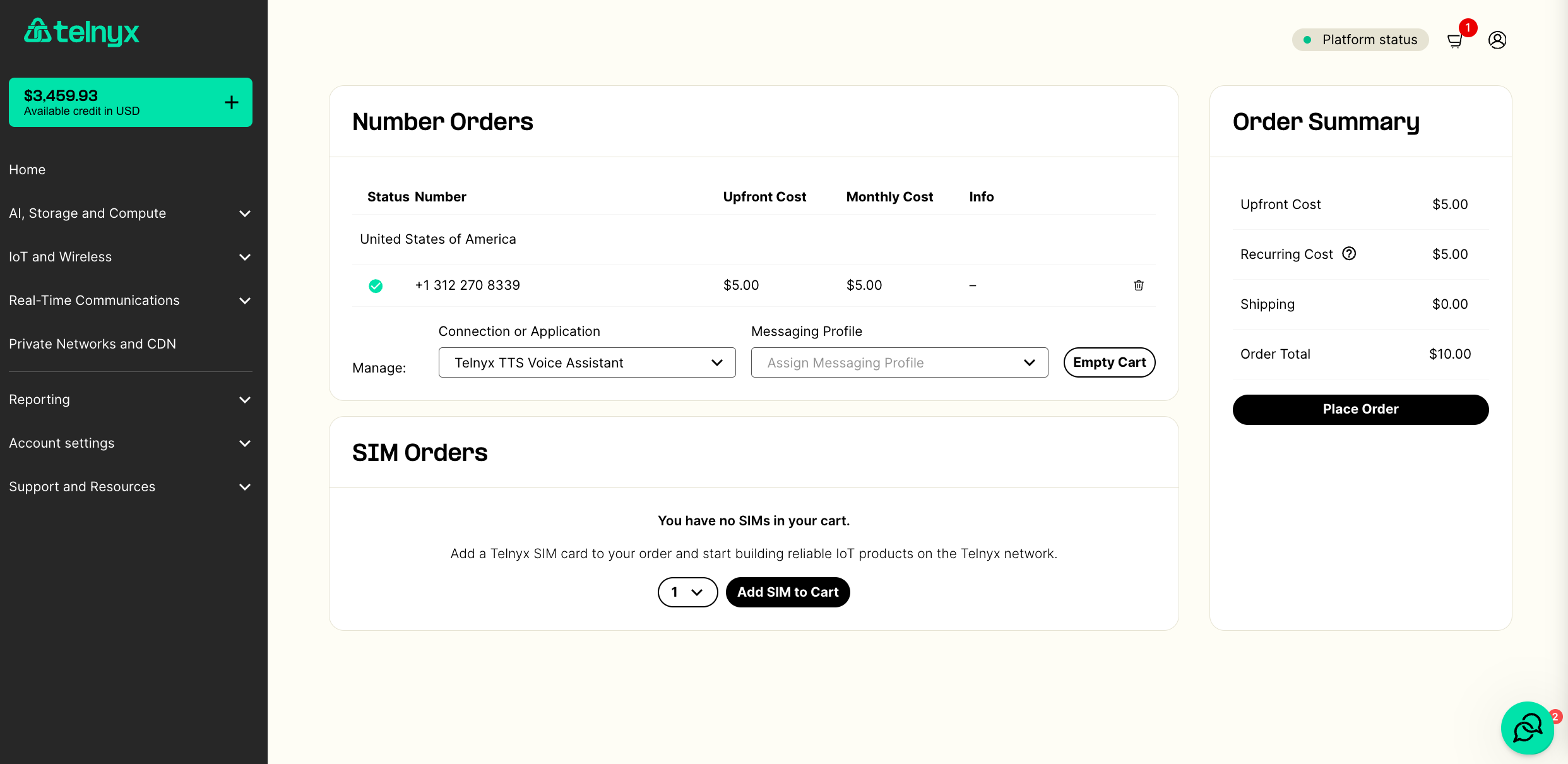
Task: Click the Place Order button
Action: pyautogui.click(x=1361, y=408)
